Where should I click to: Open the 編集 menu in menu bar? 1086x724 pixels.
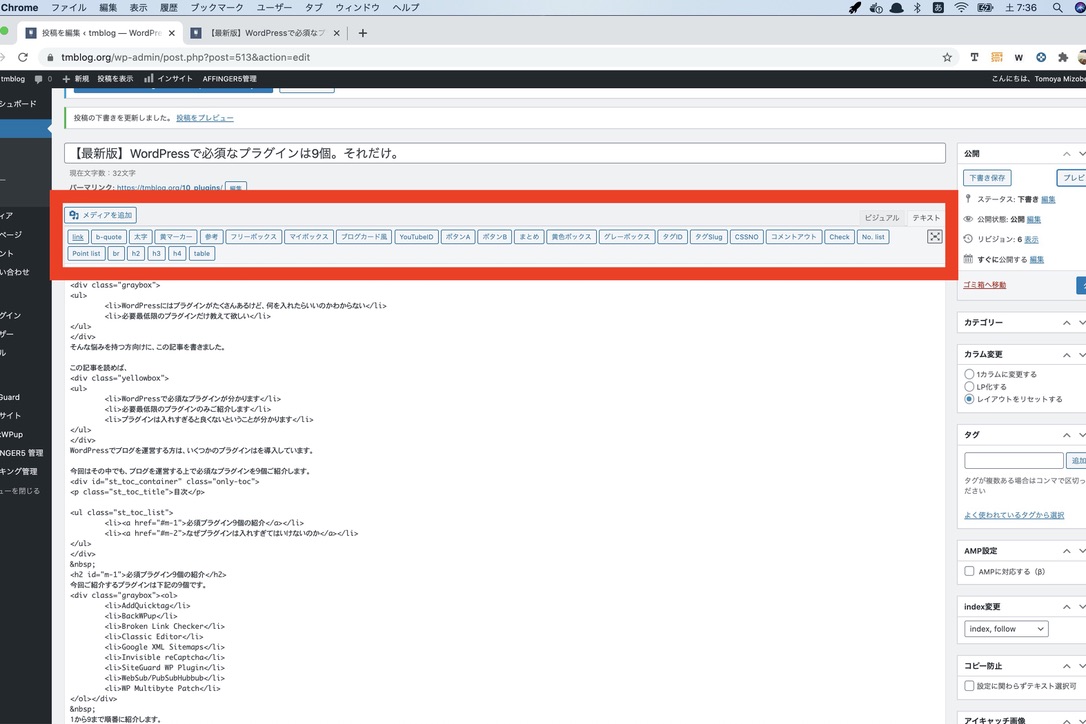click(x=108, y=8)
